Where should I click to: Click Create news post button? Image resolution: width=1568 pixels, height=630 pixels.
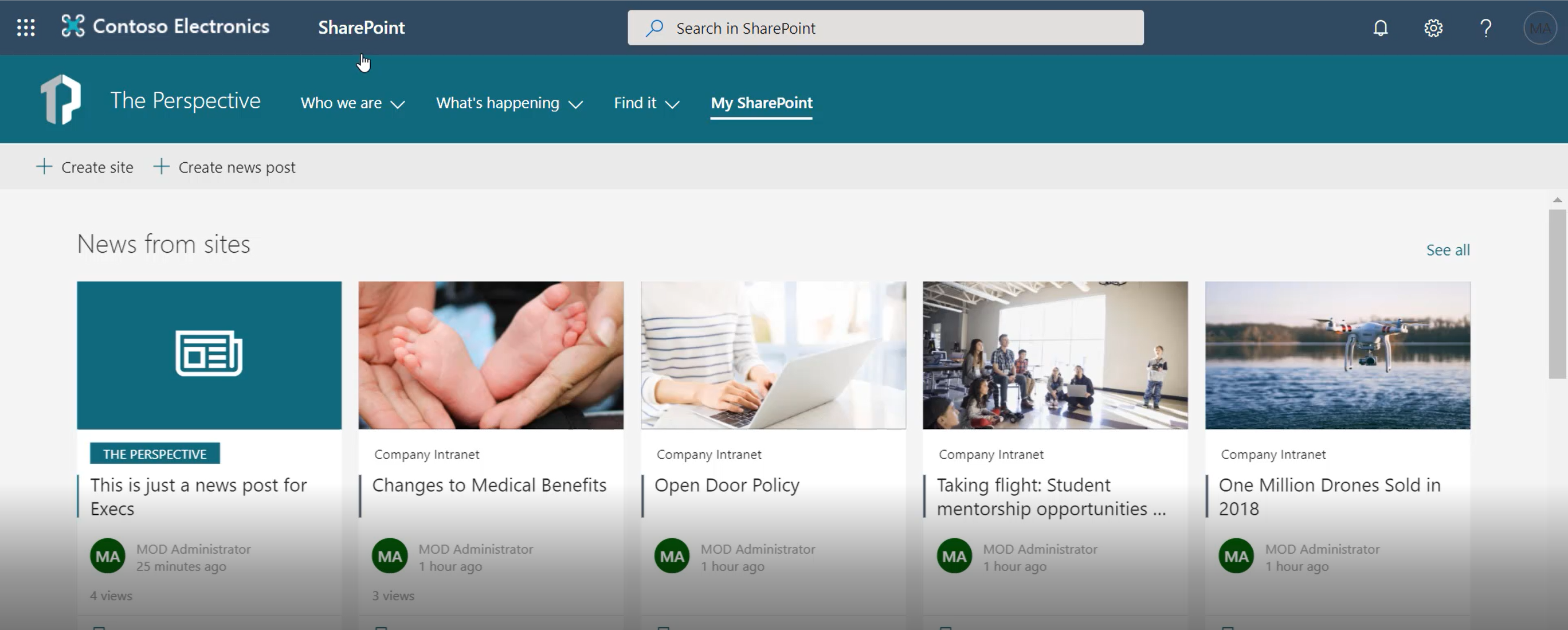click(x=225, y=167)
